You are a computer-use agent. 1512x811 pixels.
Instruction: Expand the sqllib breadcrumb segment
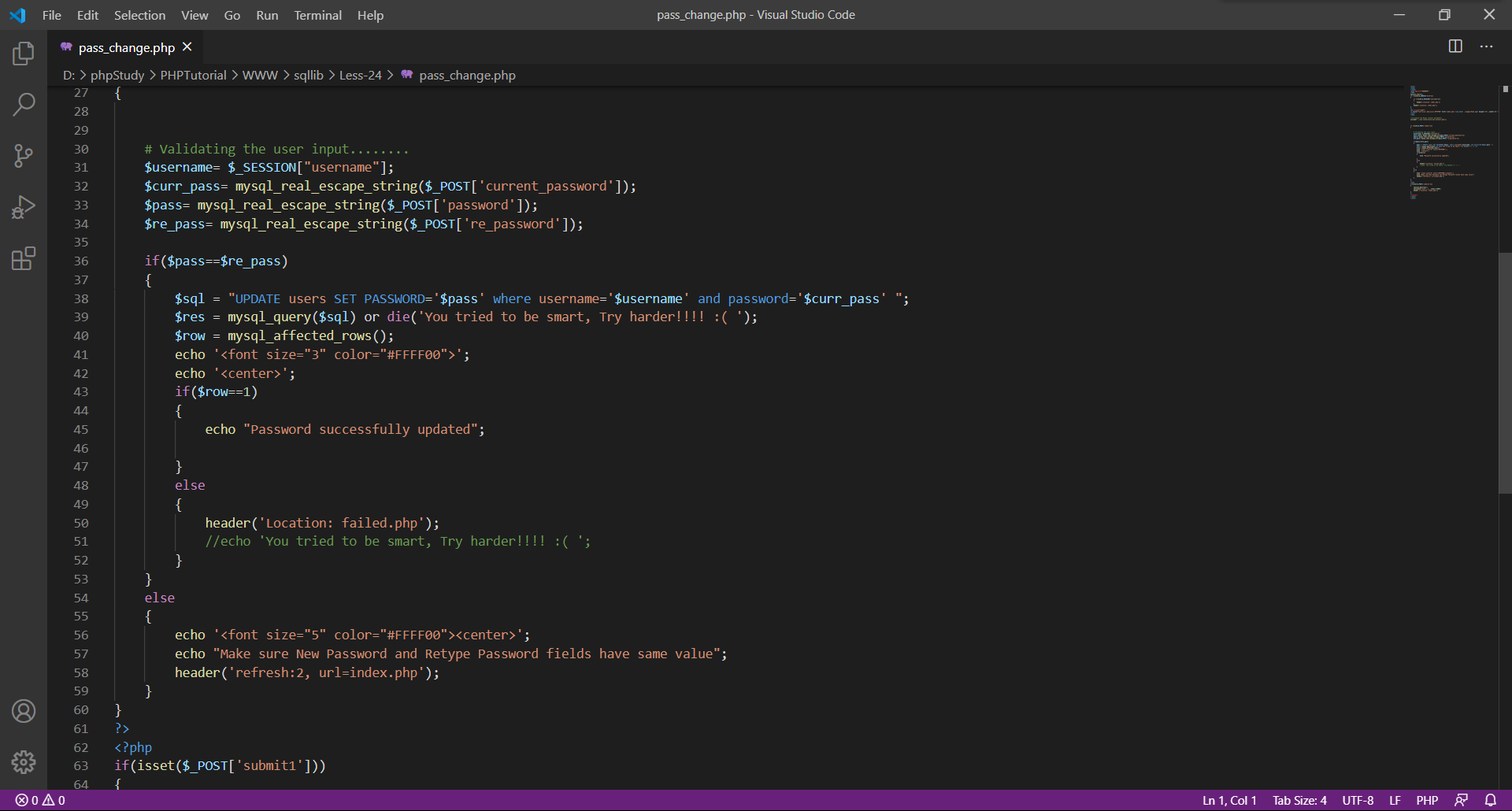308,75
